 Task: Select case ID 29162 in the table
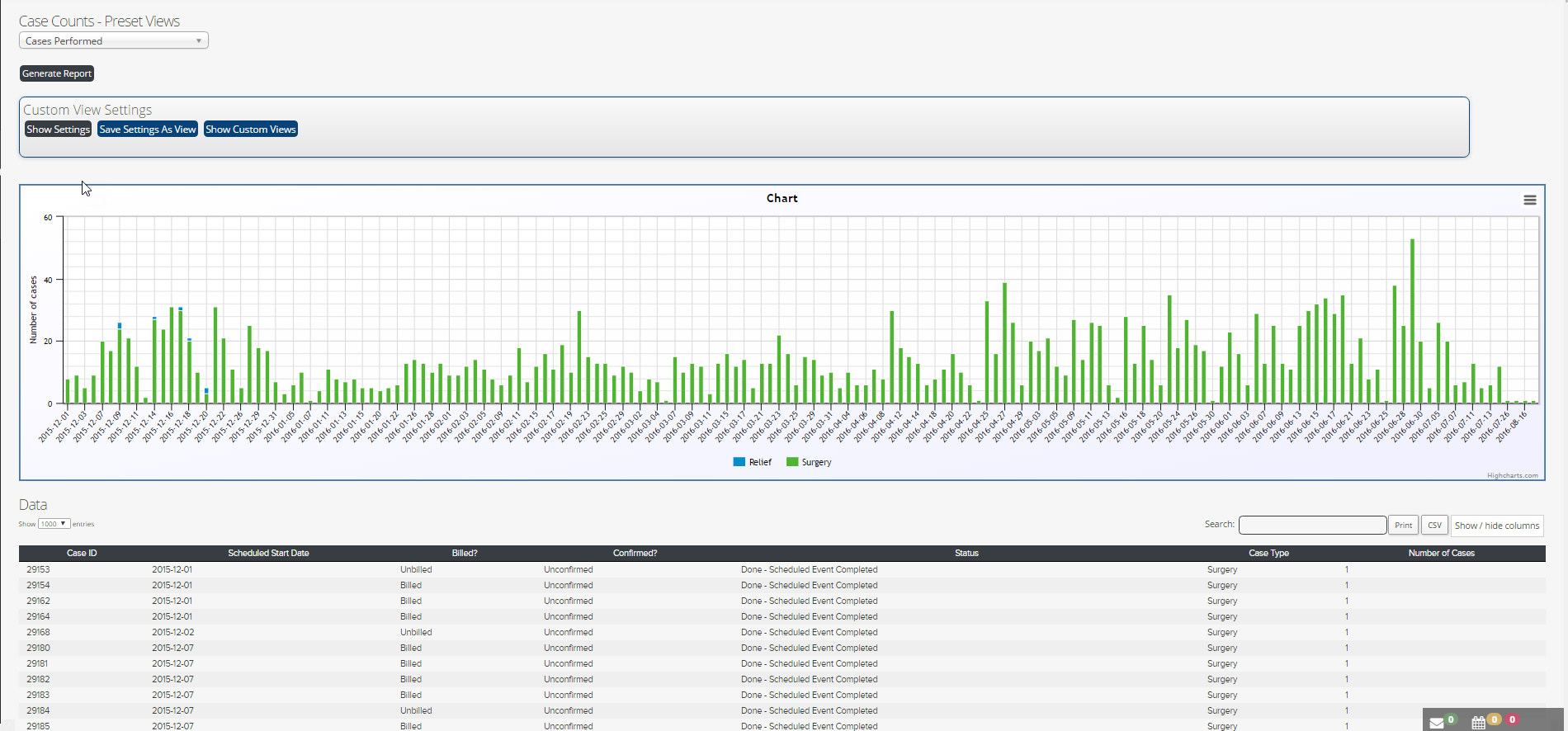38,601
